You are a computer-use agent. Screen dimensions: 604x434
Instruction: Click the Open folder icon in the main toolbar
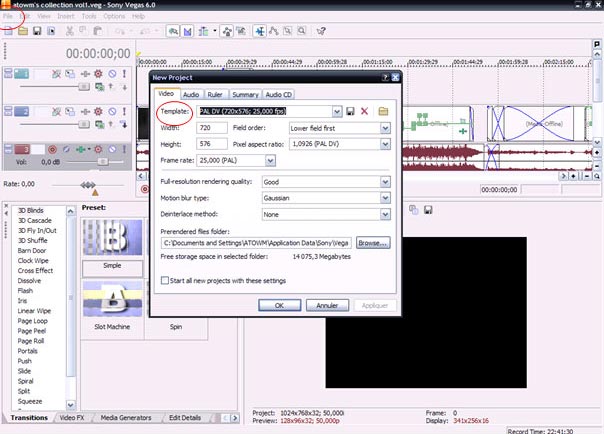click(22, 33)
